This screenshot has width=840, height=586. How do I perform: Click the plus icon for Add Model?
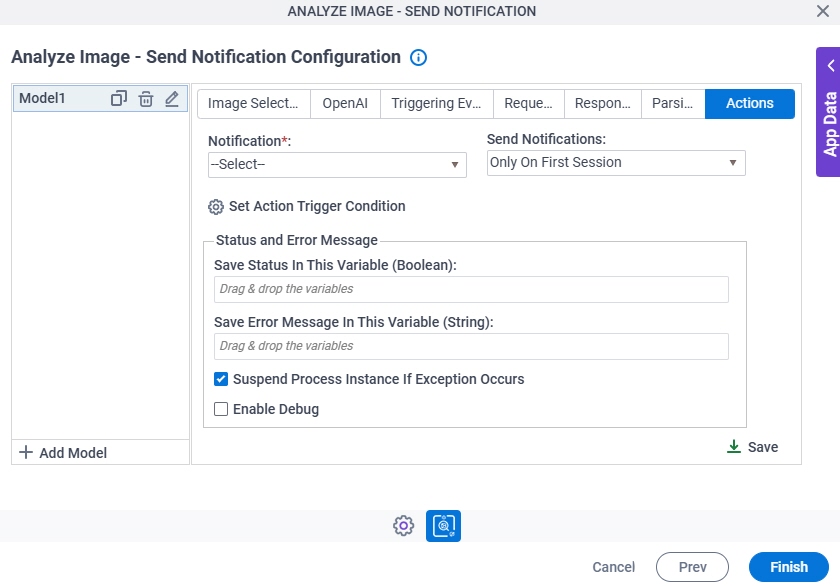[x=26, y=452]
